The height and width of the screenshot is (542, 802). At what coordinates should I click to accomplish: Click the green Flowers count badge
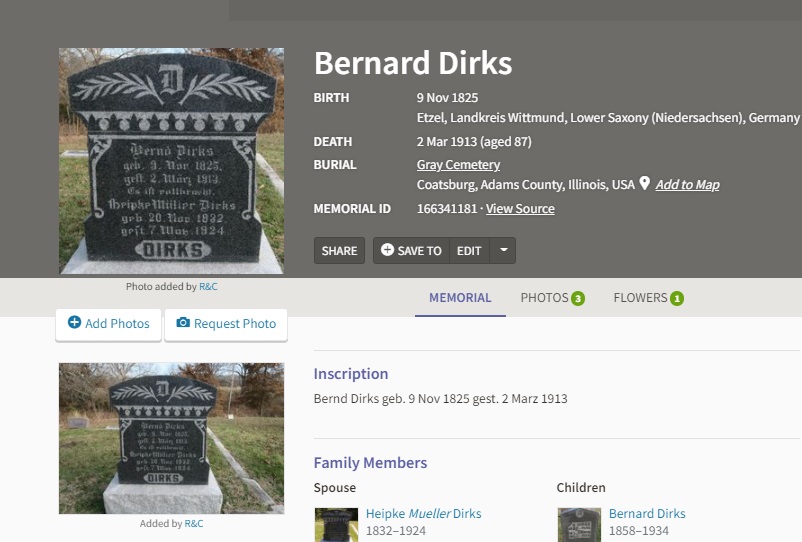(x=677, y=298)
